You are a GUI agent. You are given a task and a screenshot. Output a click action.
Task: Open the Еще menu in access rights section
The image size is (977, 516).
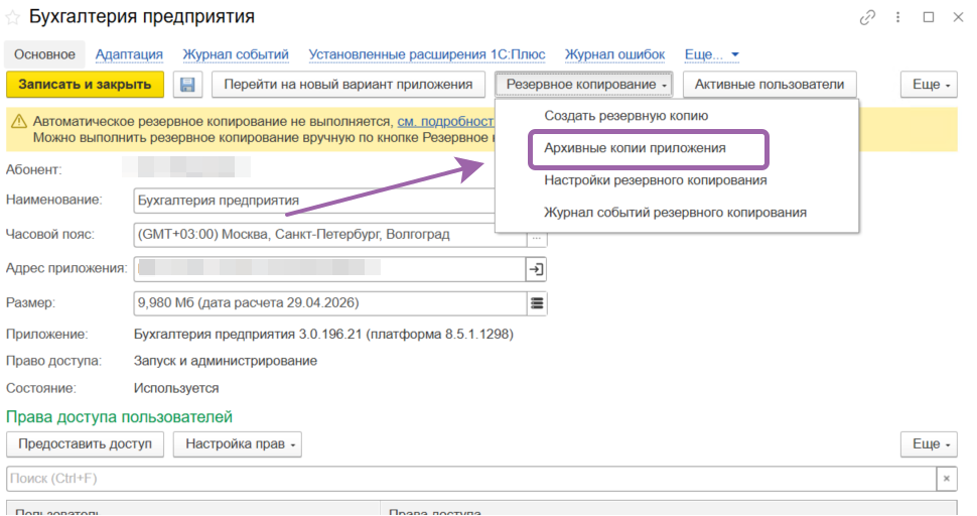[929, 444]
